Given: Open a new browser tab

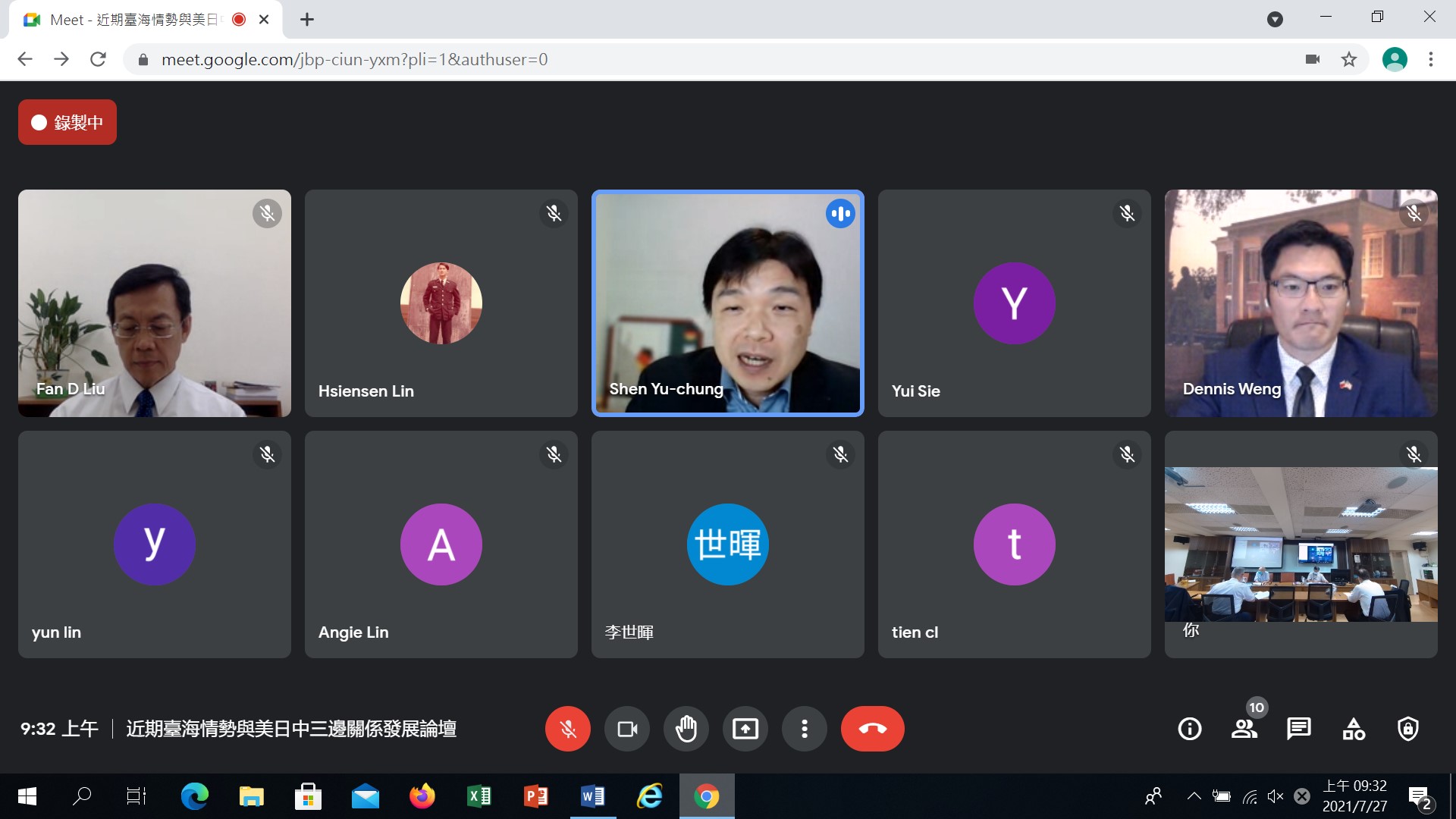Looking at the screenshot, I should coord(307,20).
